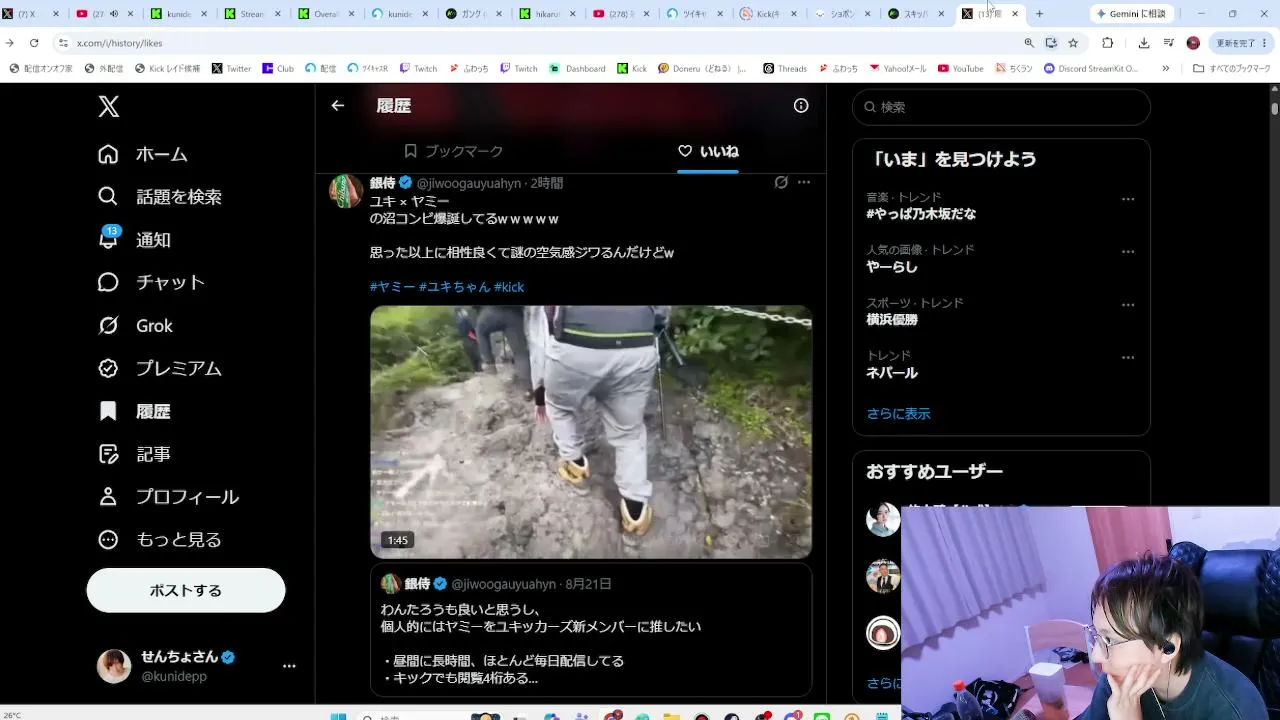This screenshot has width=1280, height=720.
Task: Close the active X browser tab
Action: (x=1015, y=14)
